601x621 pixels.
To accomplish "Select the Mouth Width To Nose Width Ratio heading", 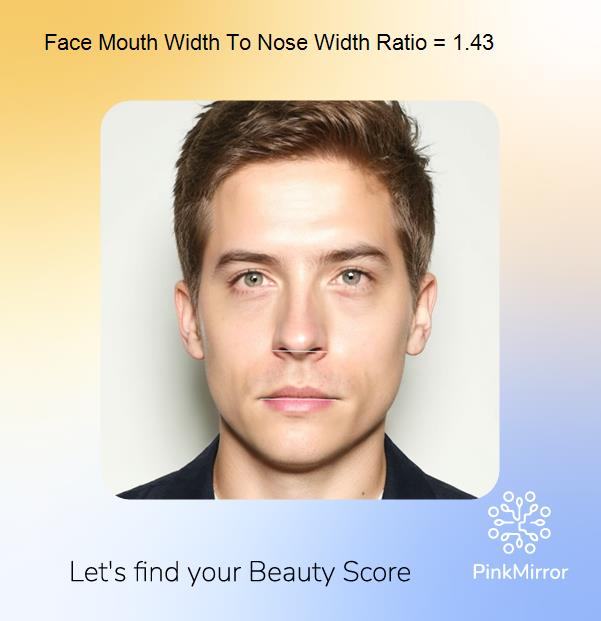I will (269, 42).
